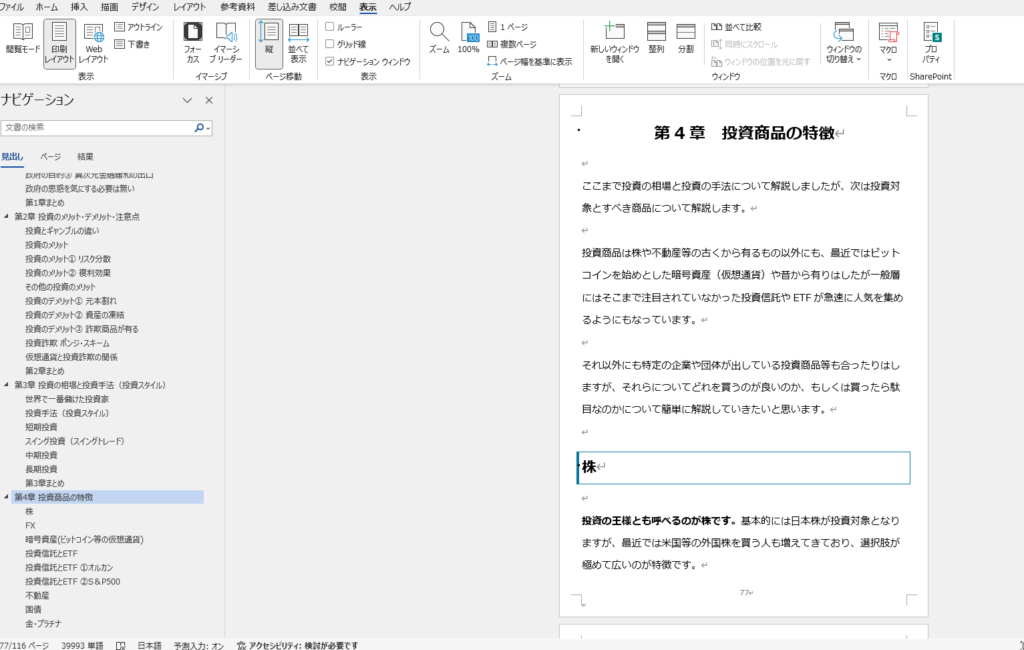Open the レイアウト ribbon tab
1024x650 pixels.
pyautogui.click(x=189, y=7)
